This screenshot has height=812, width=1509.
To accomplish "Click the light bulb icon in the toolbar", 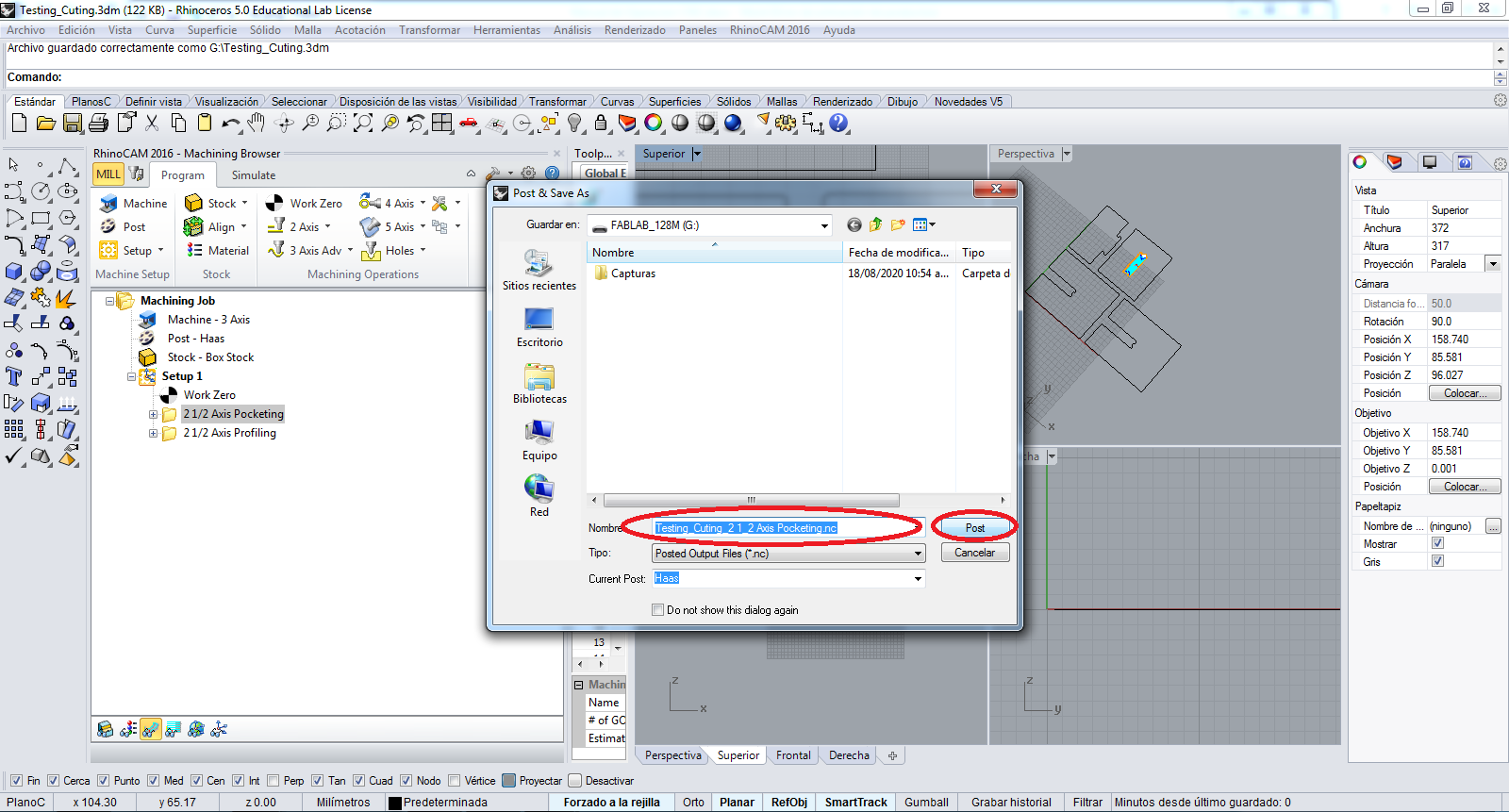I will pyautogui.click(x=574, y=123).
